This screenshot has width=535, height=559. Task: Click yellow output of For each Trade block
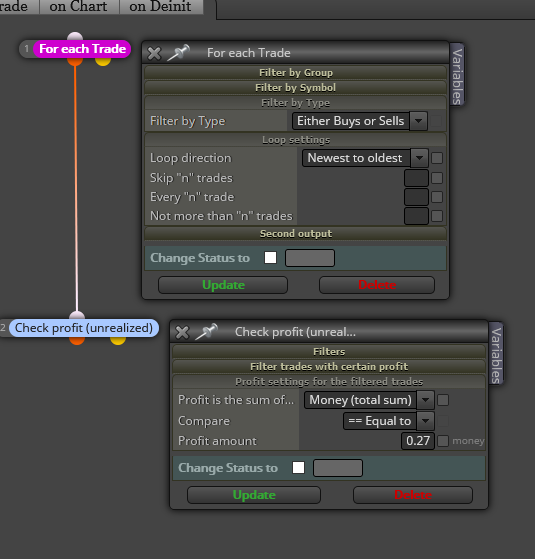tap(103, 61)
